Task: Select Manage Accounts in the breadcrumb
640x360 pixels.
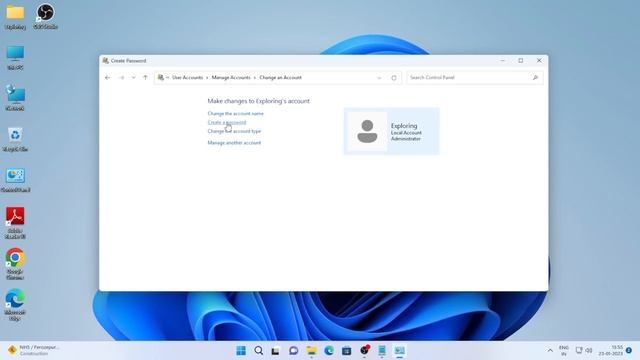Action: [x=231, y=78]
